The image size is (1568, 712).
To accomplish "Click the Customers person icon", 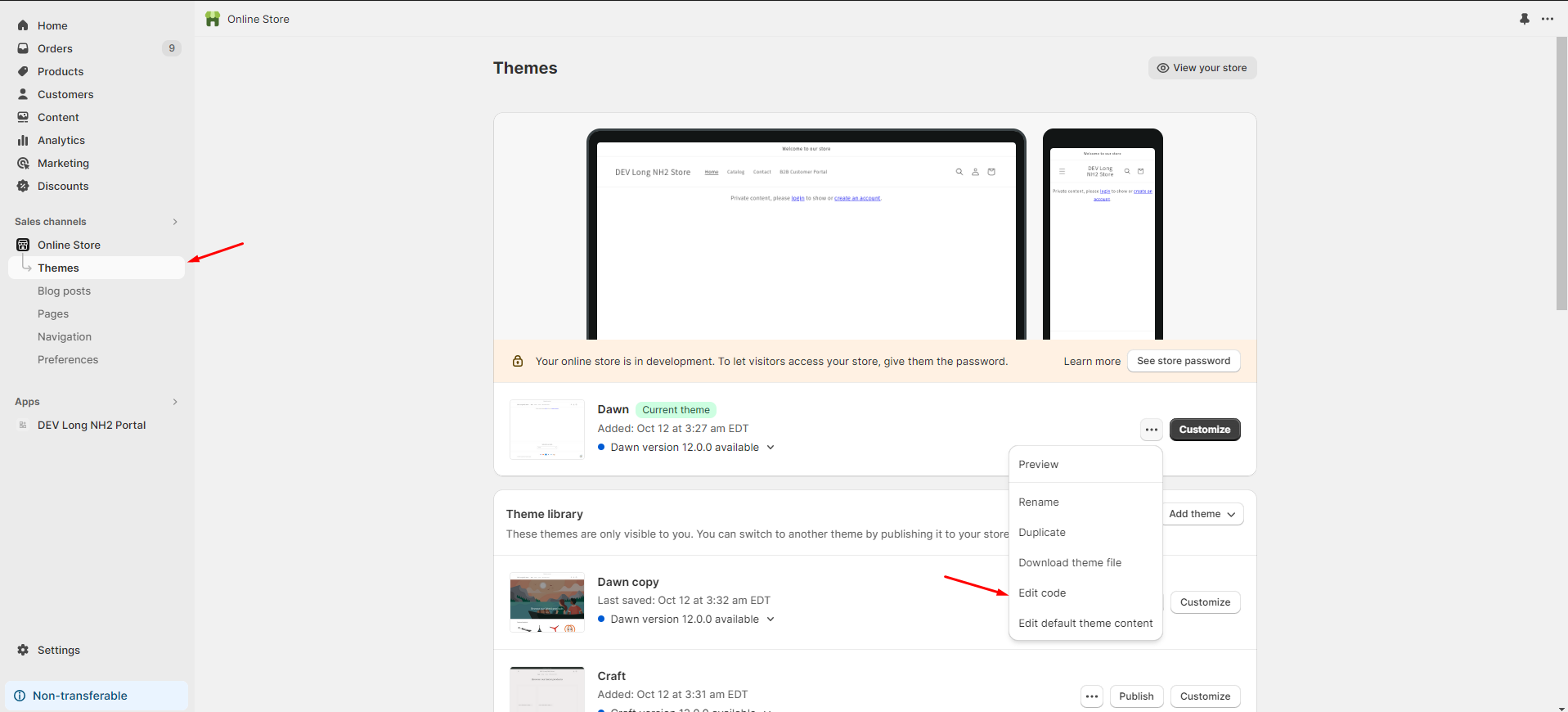I will 23,94.
